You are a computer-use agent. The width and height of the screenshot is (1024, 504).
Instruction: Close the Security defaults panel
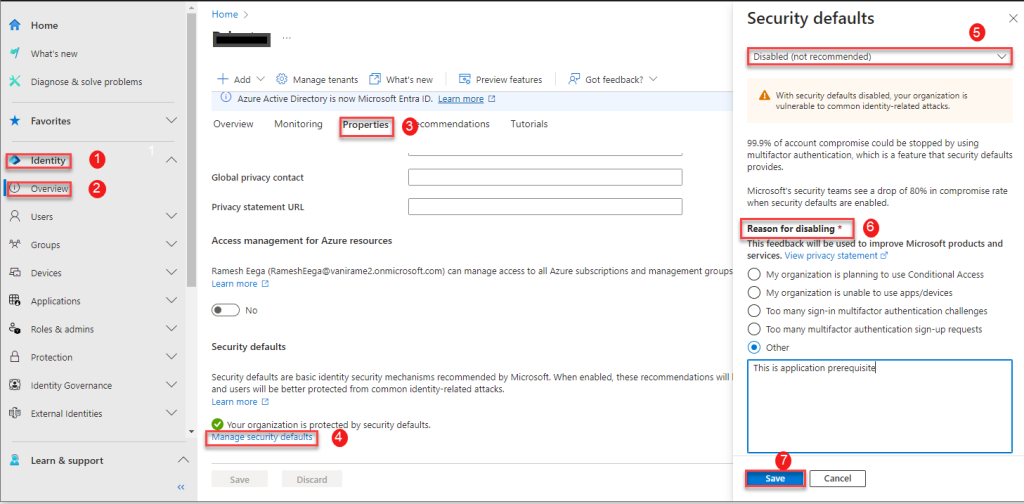click(1013, 19)
